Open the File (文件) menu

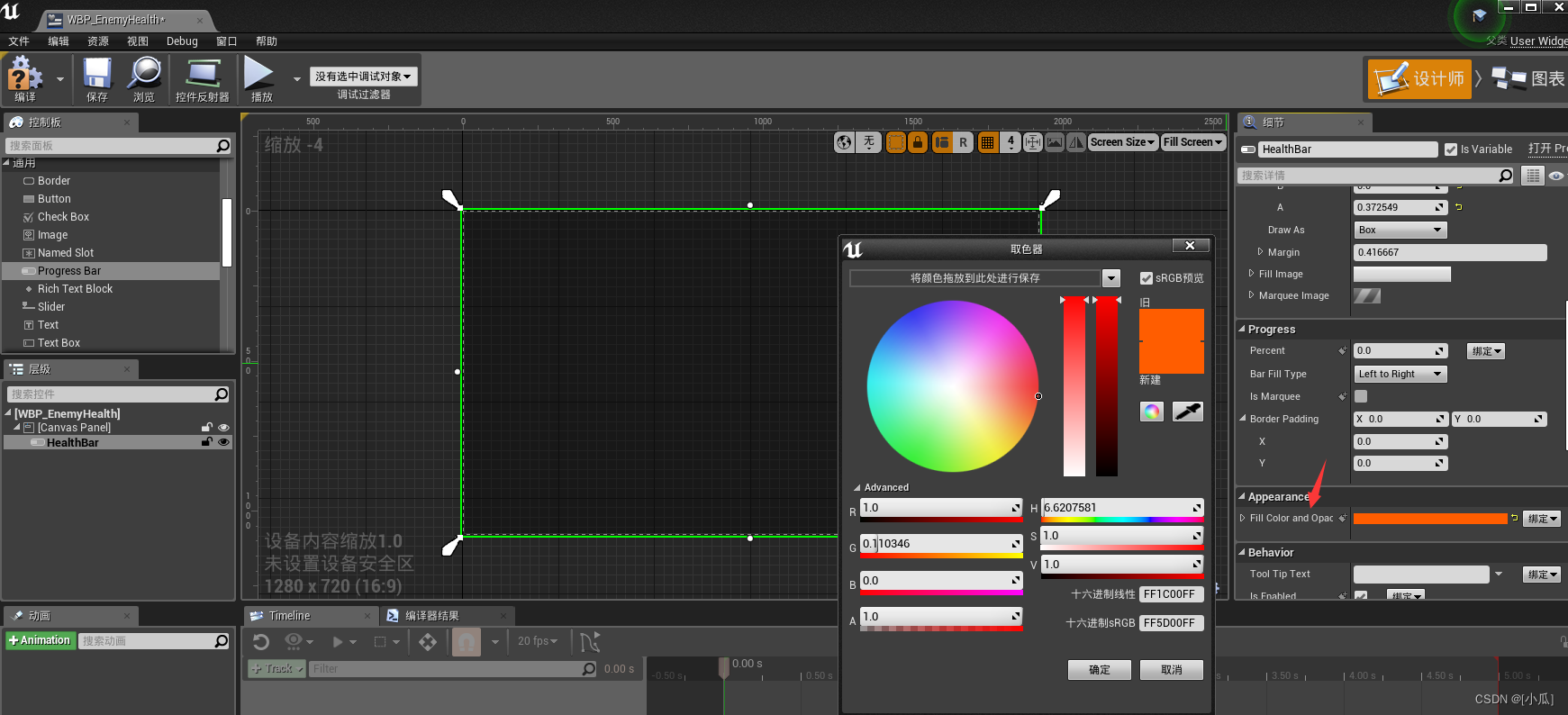coord(19,41)
